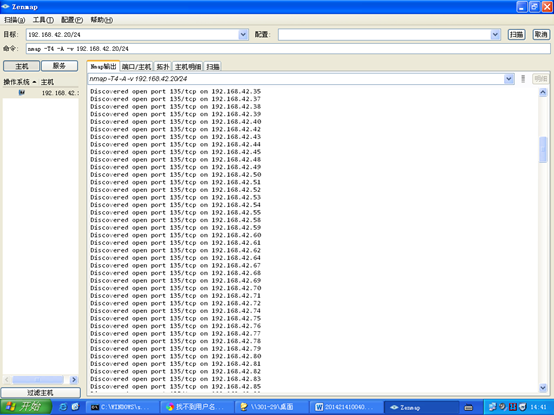Switch to the 扫描 scans tab
Image resolution: width=554 pixels, height=415 pixels.
pos(213,66)
